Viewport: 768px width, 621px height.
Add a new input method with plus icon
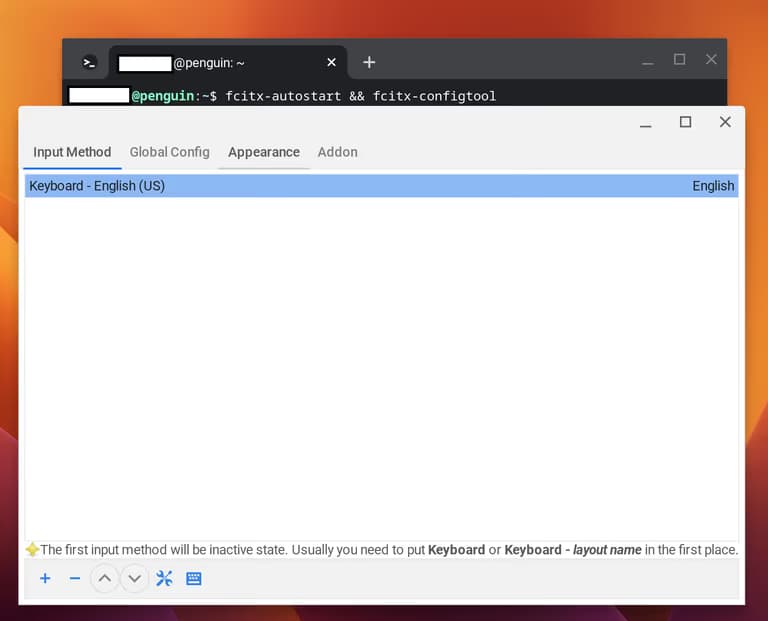coord(45,579)
